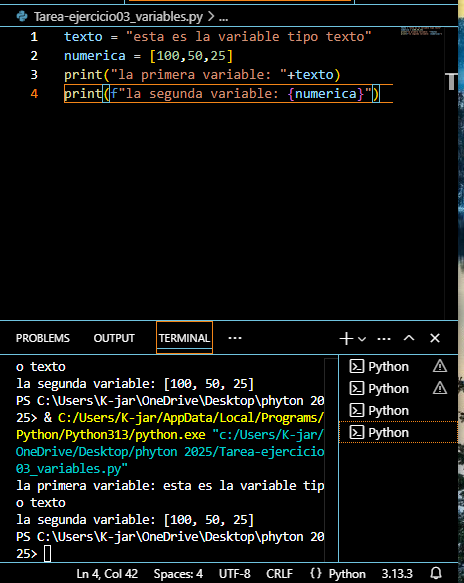Select Python interpreter 3.13.3
The image size is (464, 583).
[x=397, y=574]
